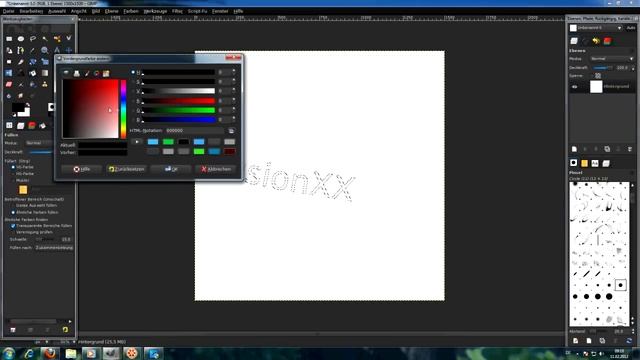Click the Zurücksetzen button
This screenshot has height=360, width=640.
(126, 169)
